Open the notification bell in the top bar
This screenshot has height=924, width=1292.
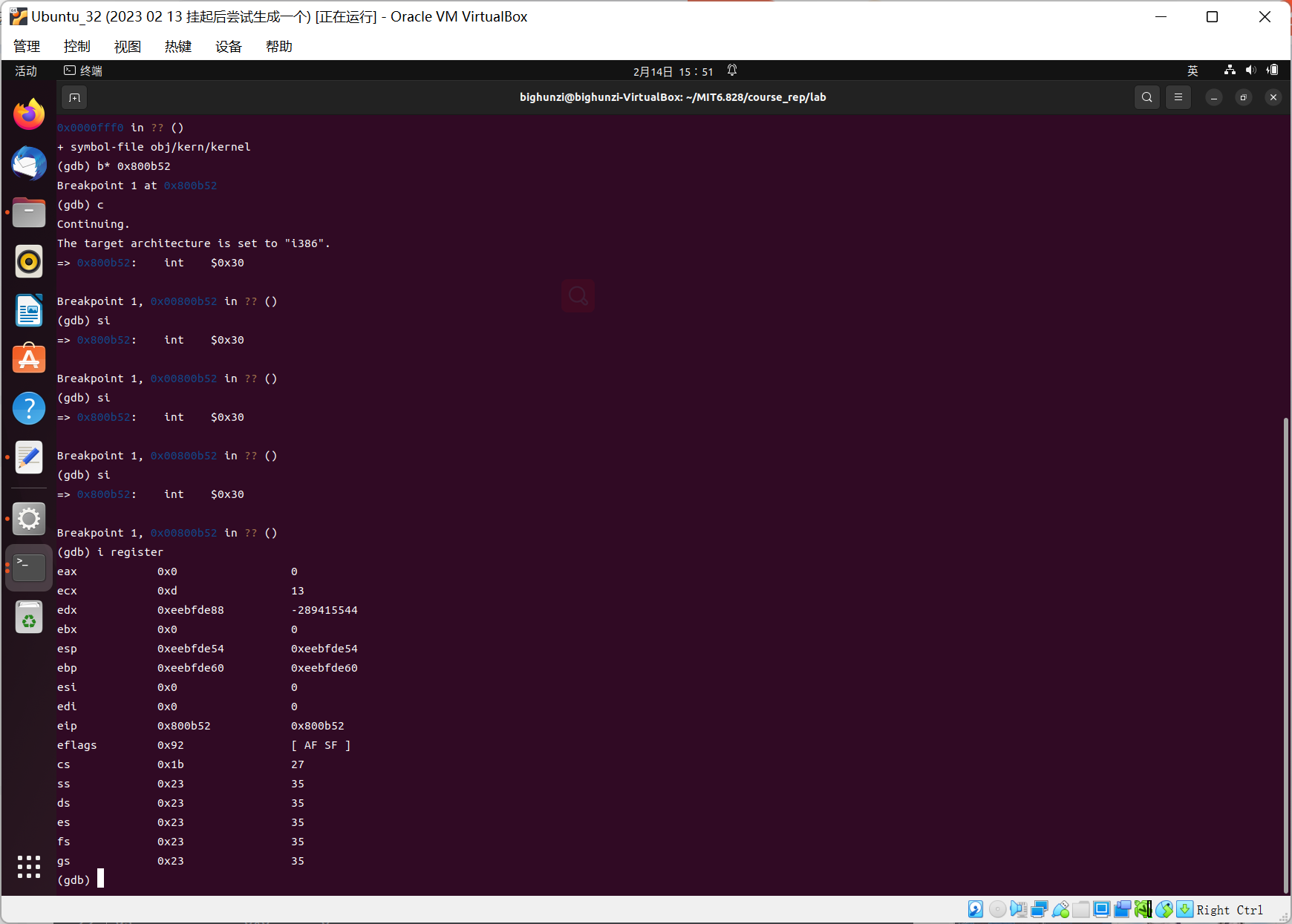732,71
